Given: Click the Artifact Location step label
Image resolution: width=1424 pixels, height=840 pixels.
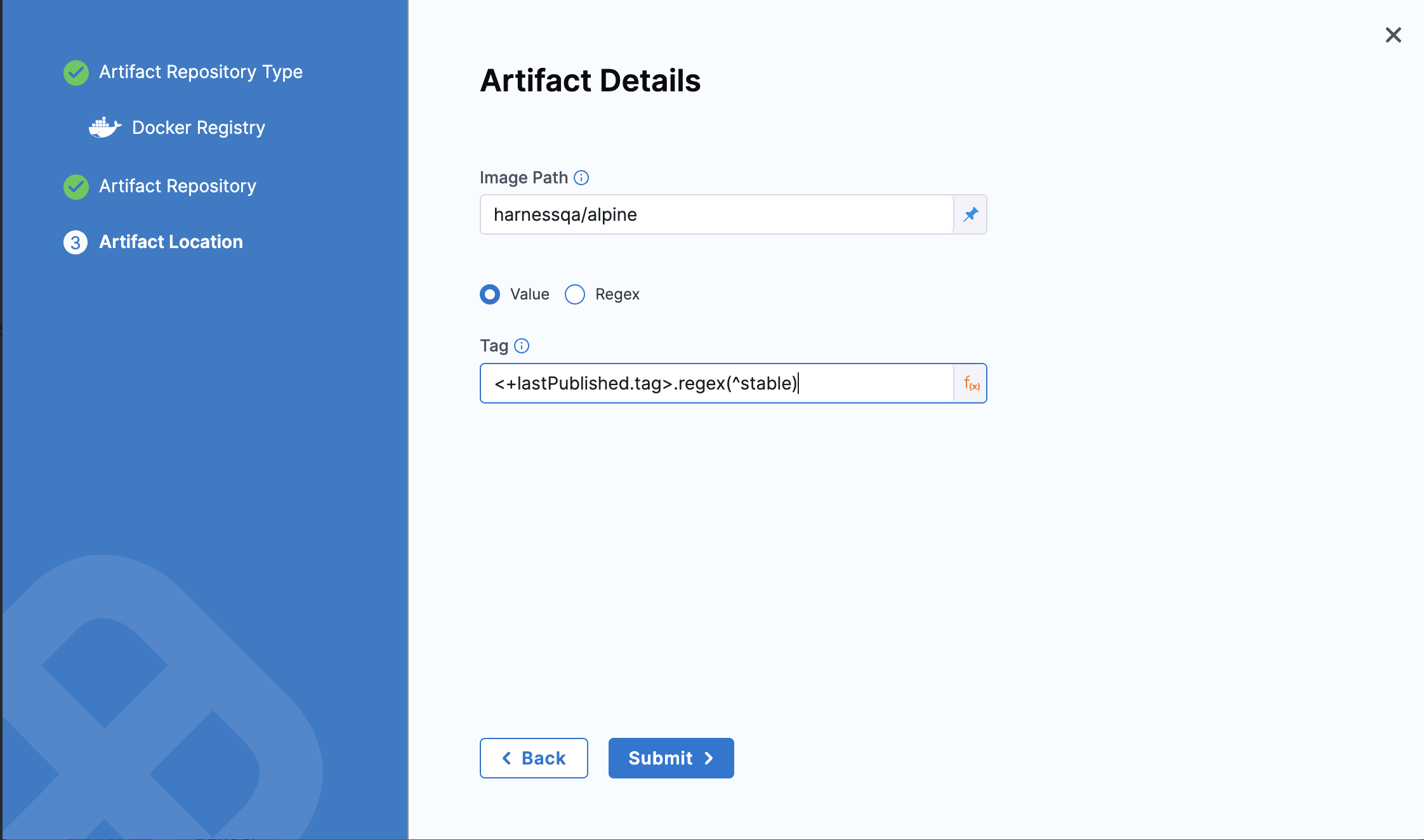Looking at the screenshot, I should pyautogui.click(x=170, y=240).
